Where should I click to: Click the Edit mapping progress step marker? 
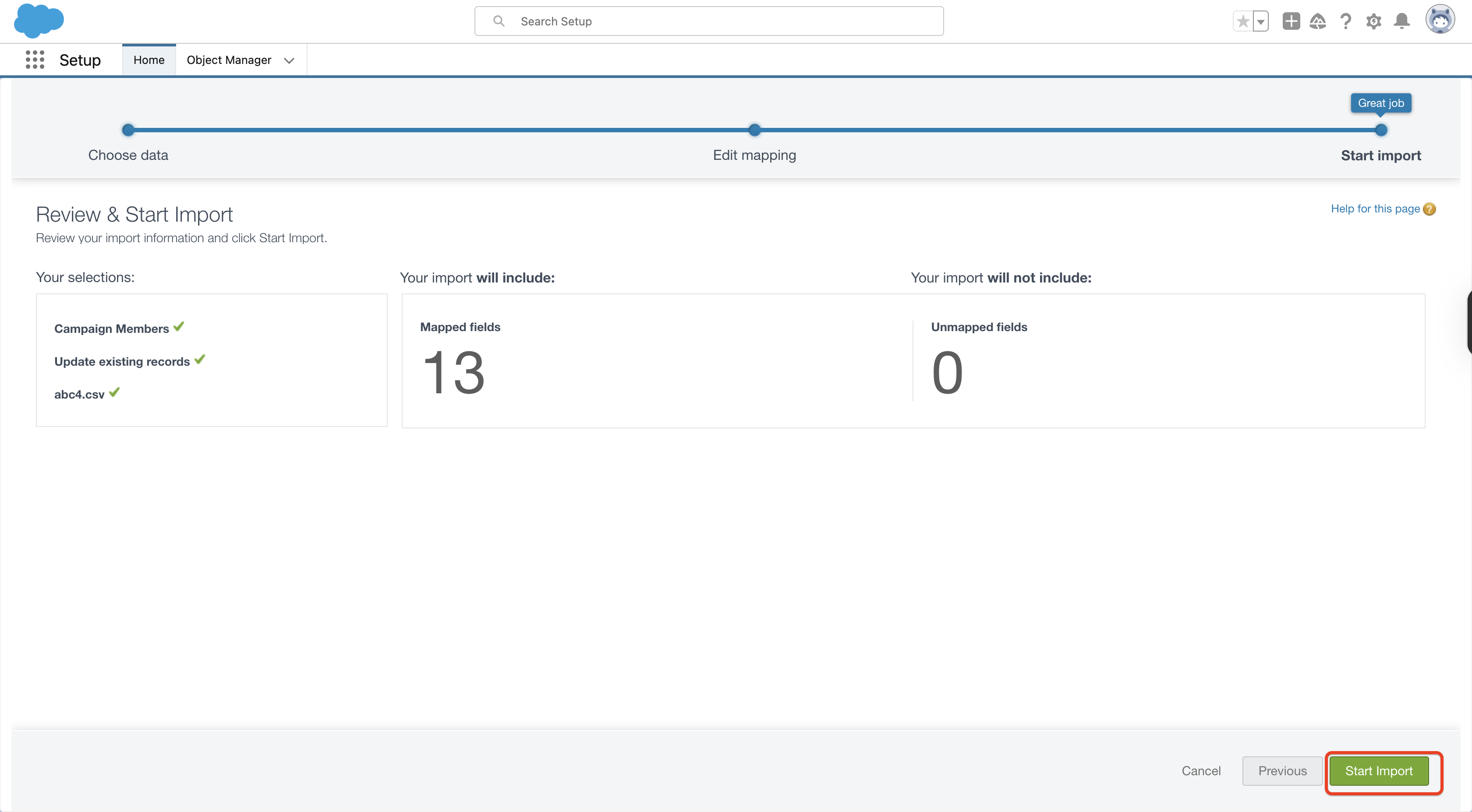pyautogui.click(x=754, y=130)
